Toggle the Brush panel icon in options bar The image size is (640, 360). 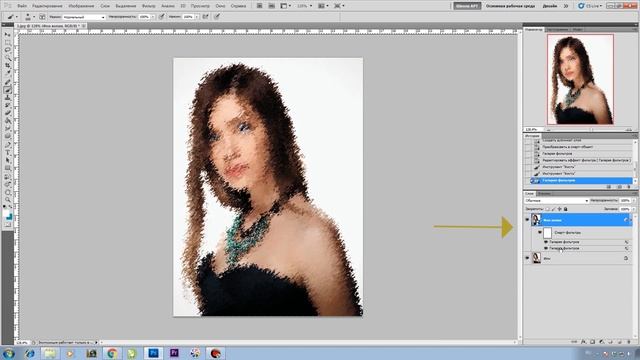[42, 17]
